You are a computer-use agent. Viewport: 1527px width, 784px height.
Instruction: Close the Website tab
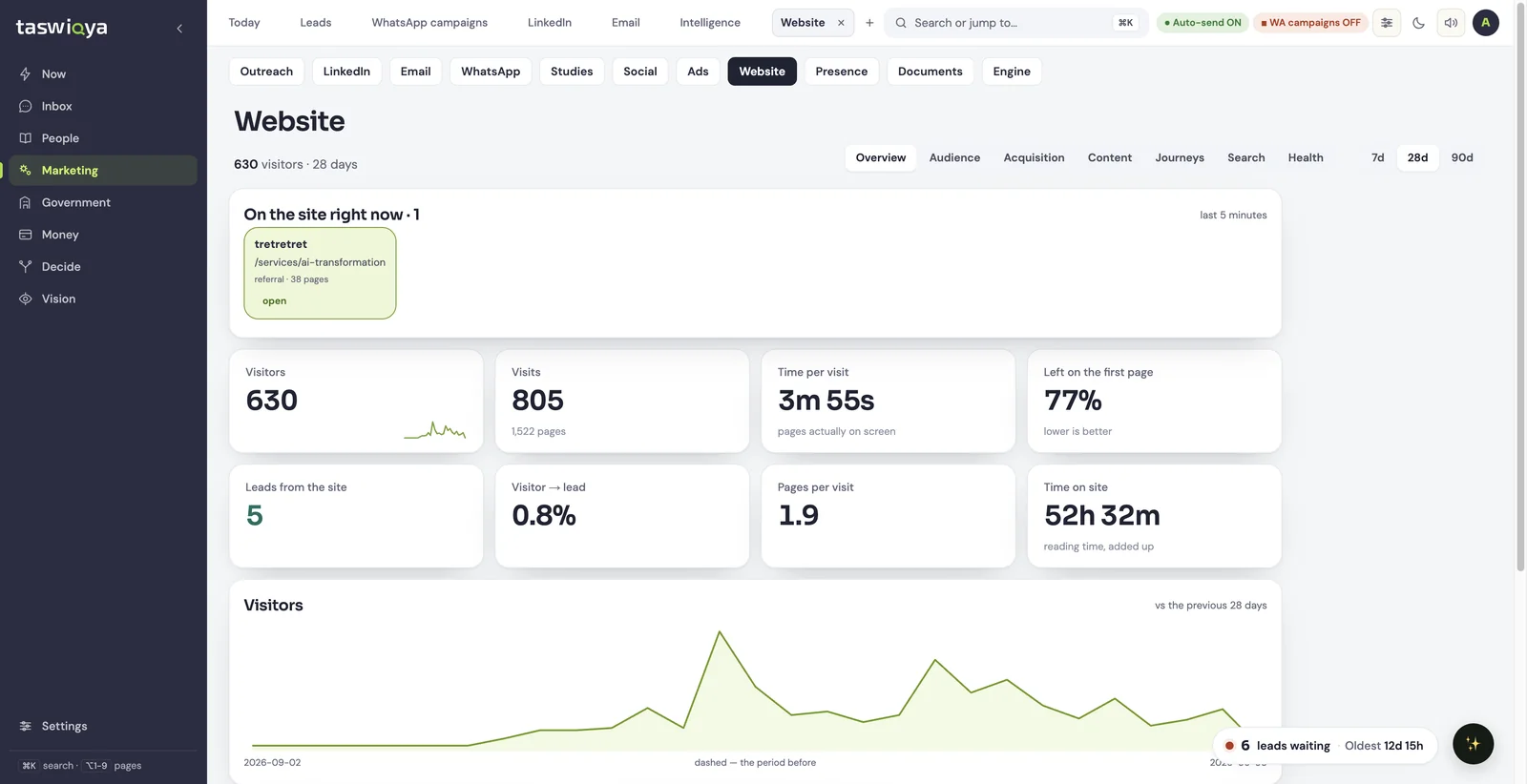(x=841, y=23)
